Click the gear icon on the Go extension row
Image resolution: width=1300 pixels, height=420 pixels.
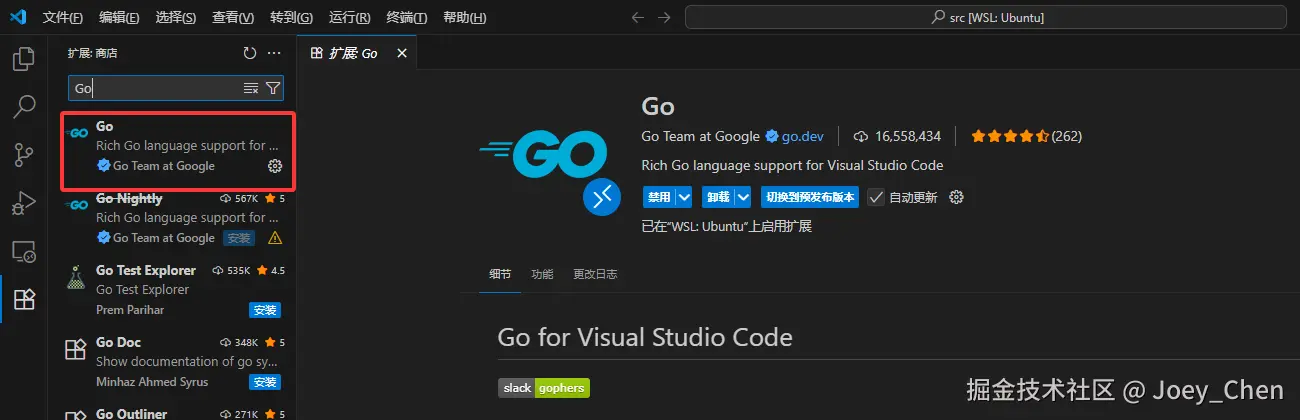coord(276,166)
